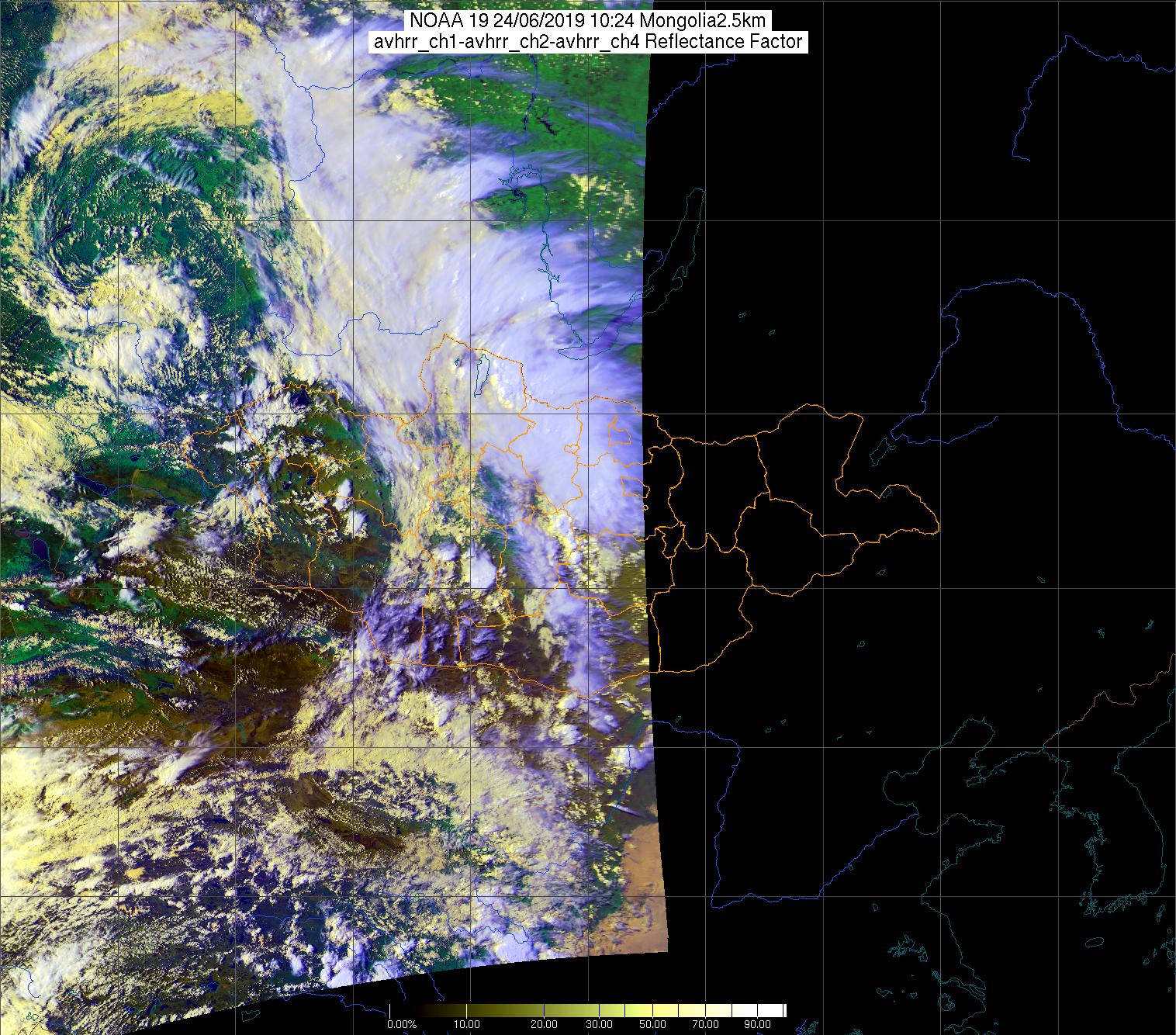Click the '50.00' label on the color scale
This screenshot has width=1176, height=1035.
tap(654, 1024)
